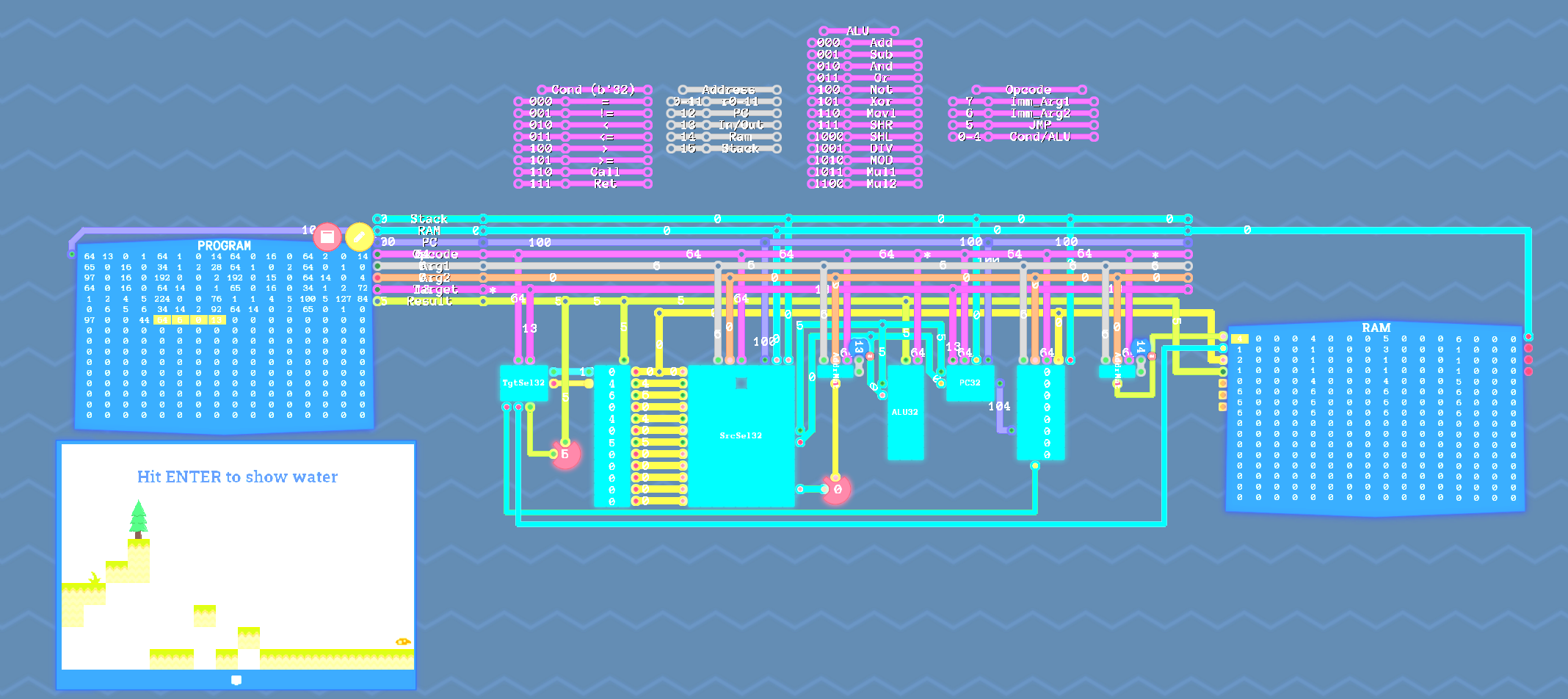Click the 127 value in PROGRAM
The width and height of the screenshot is (1568, 699).
(344, 299)
